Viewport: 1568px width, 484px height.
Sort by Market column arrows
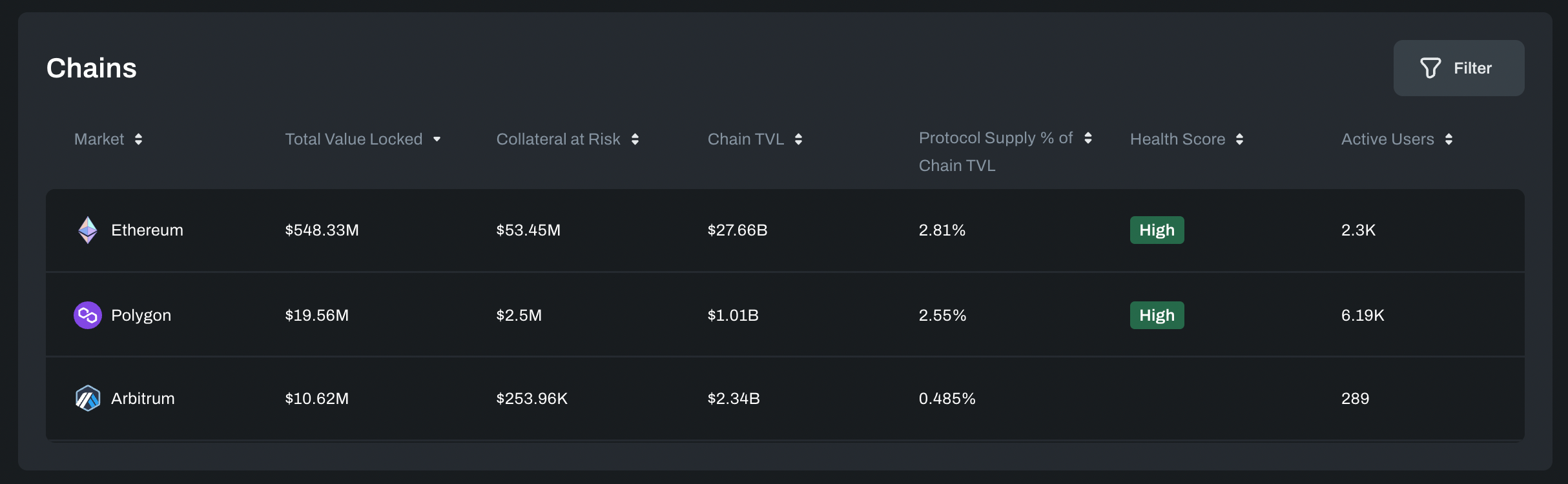(138, 139)
